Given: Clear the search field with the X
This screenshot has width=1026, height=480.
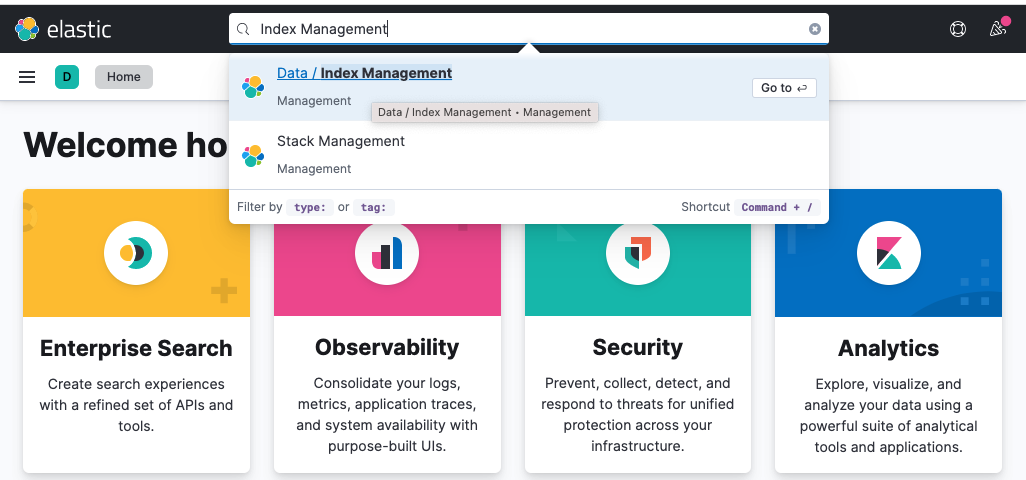Looking at the screenshot, I should tap(815, 29).
